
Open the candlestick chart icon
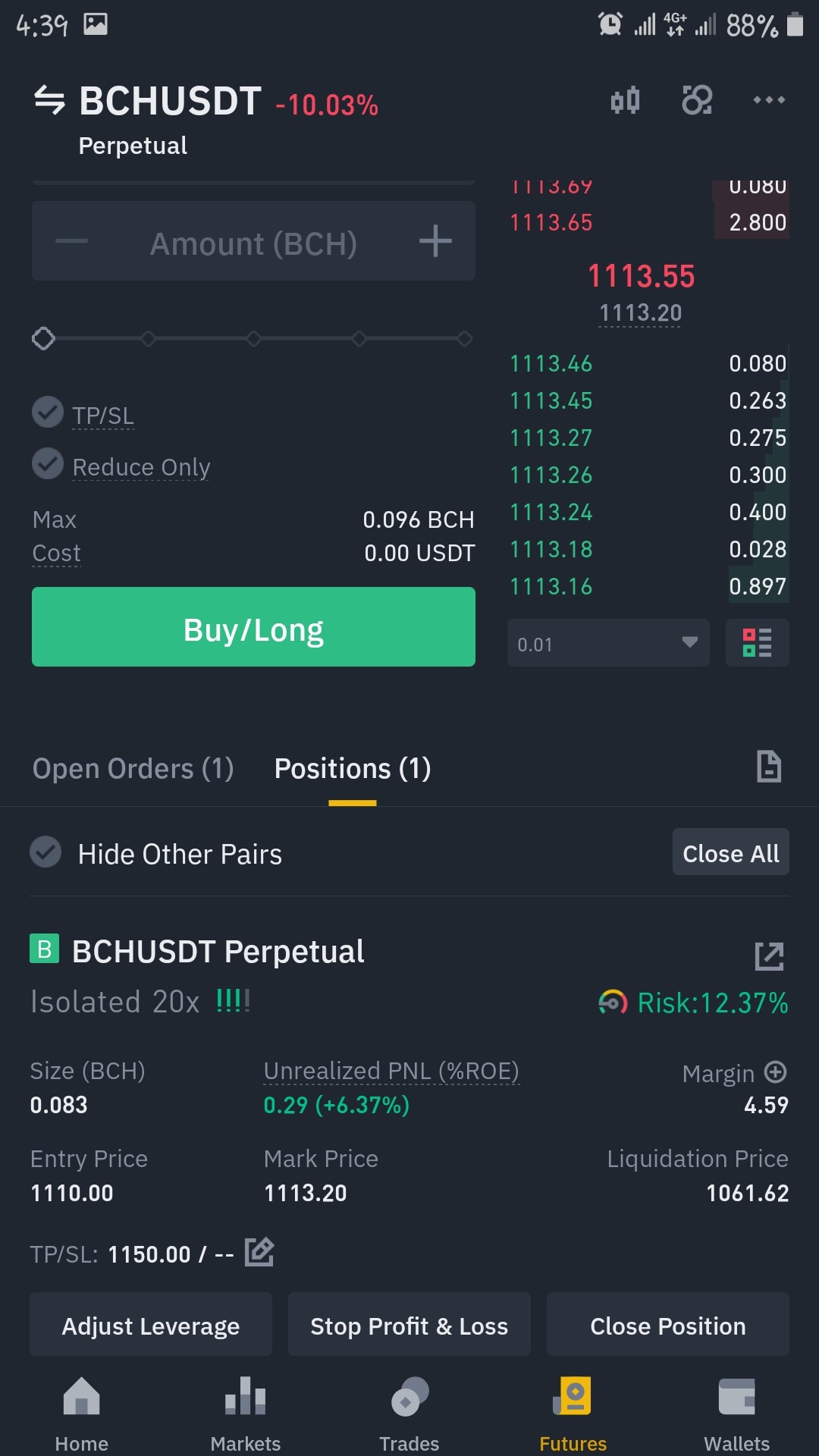click(x=626, y=100)
